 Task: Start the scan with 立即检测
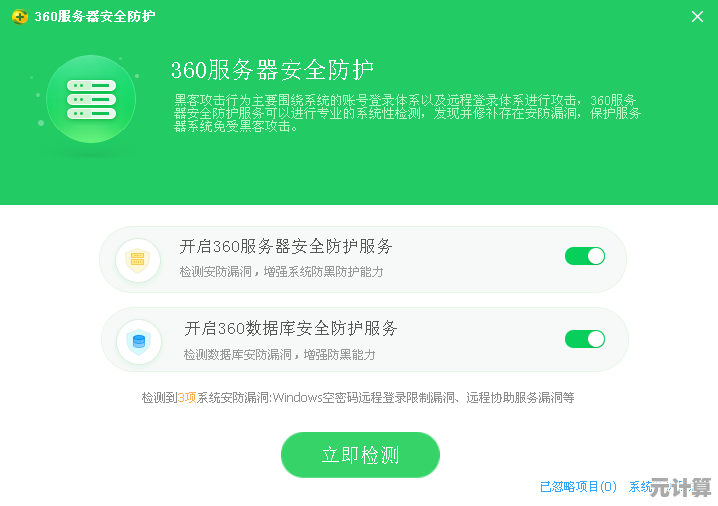coord(360,455)
